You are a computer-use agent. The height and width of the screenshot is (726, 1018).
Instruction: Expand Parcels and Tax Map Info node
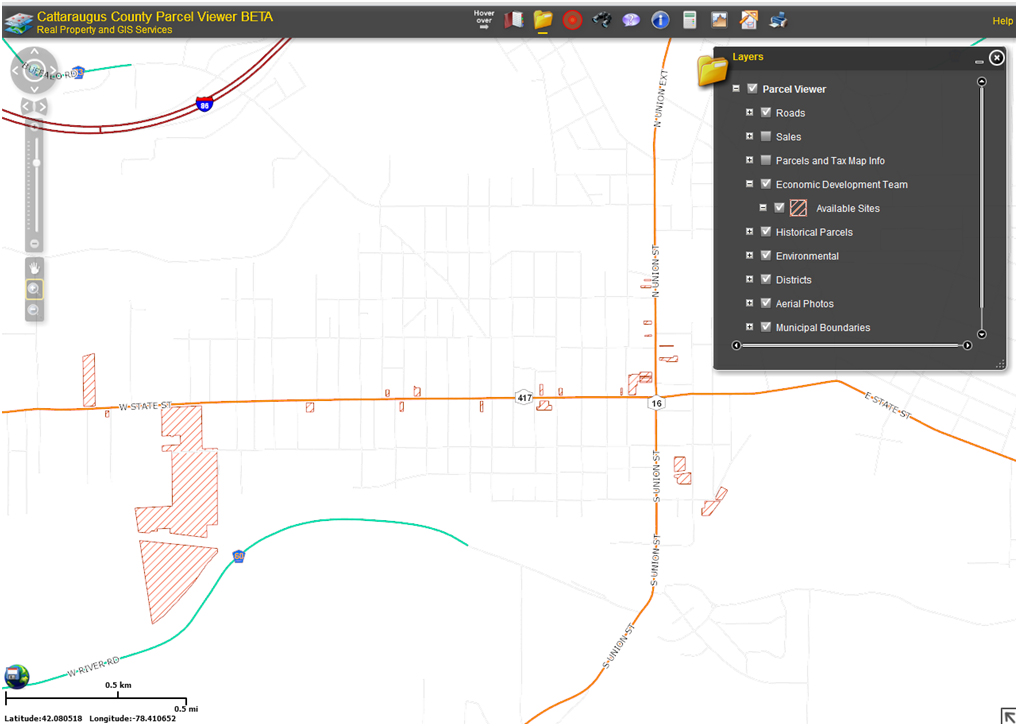point(750,160)
